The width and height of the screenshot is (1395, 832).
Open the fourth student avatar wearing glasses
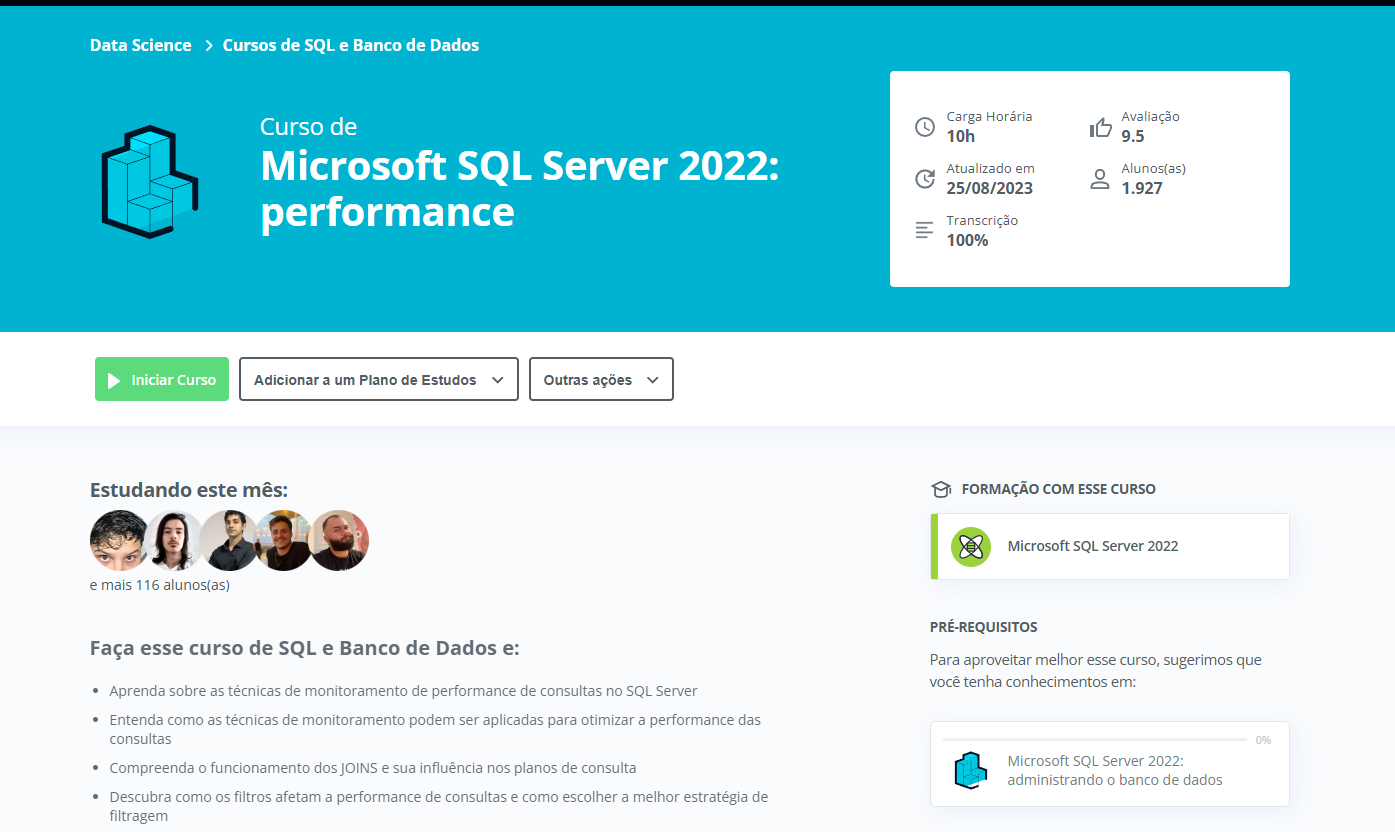[284, 540]
